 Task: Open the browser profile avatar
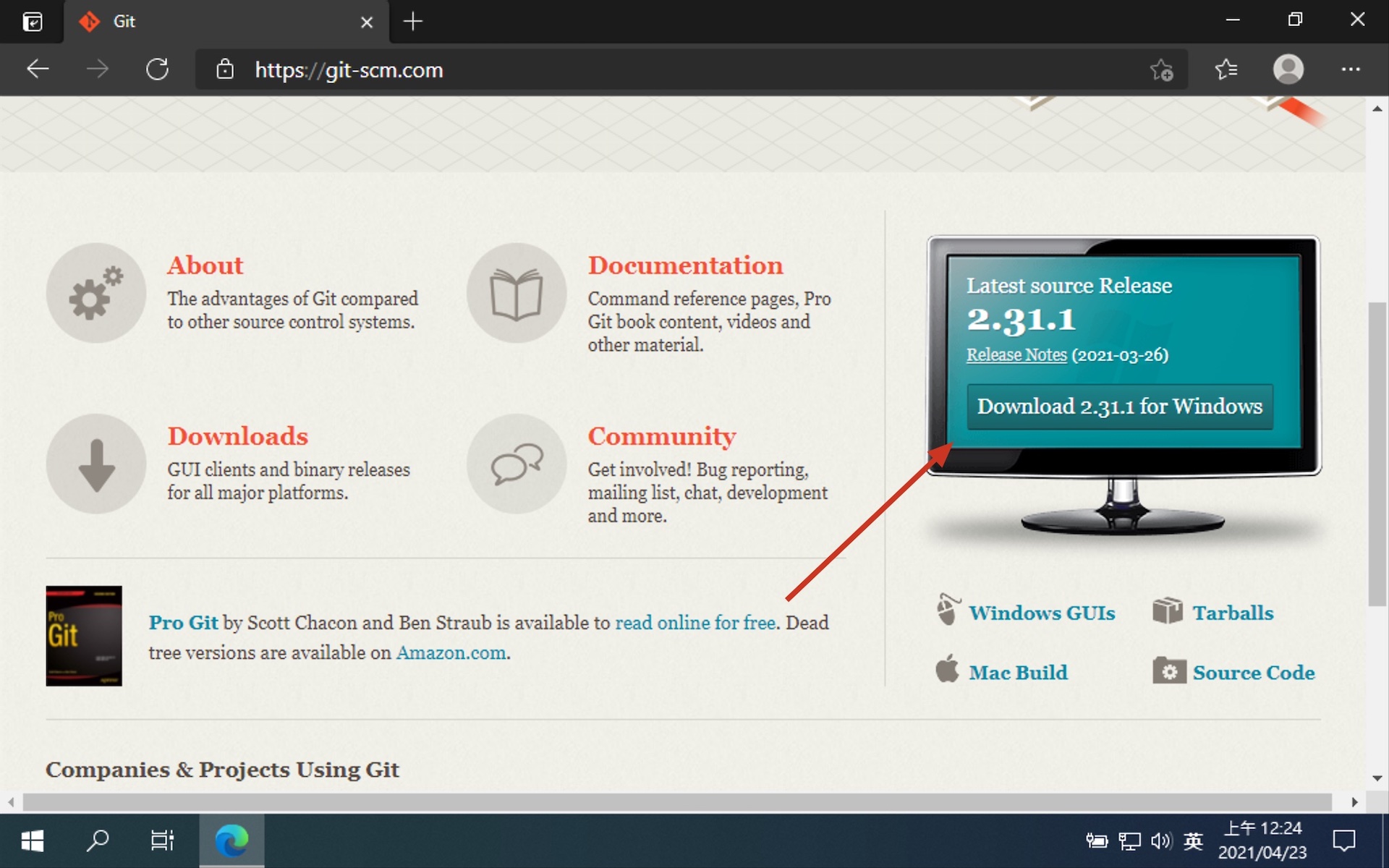click(1288, 69)
